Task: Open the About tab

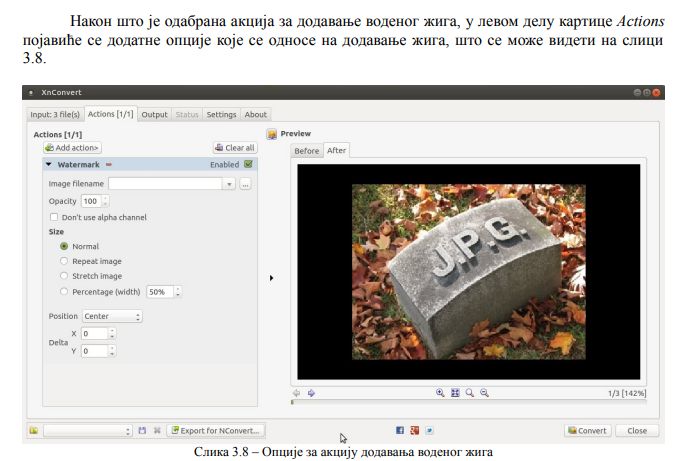Action: pyautogui.click(x=256, y=114)
